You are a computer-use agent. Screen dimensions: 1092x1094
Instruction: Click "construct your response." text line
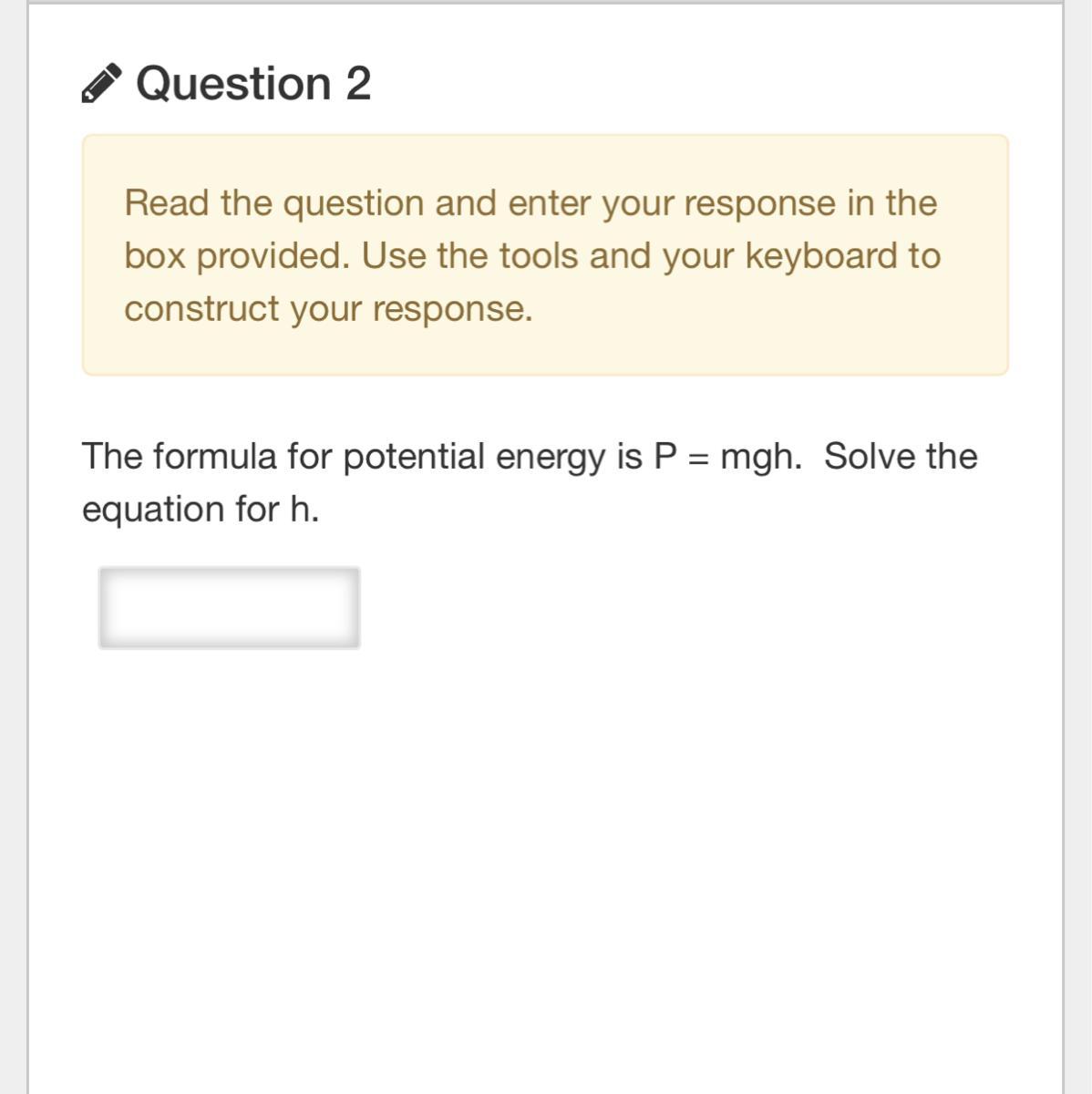coord(328,309)
